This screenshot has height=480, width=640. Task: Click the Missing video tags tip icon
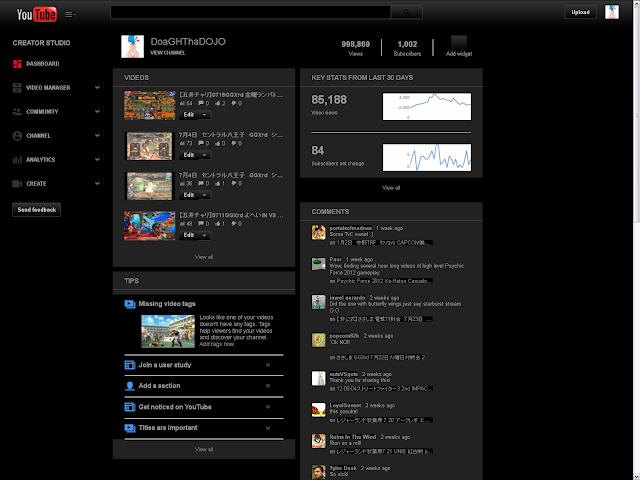click(x=130, y=304)
